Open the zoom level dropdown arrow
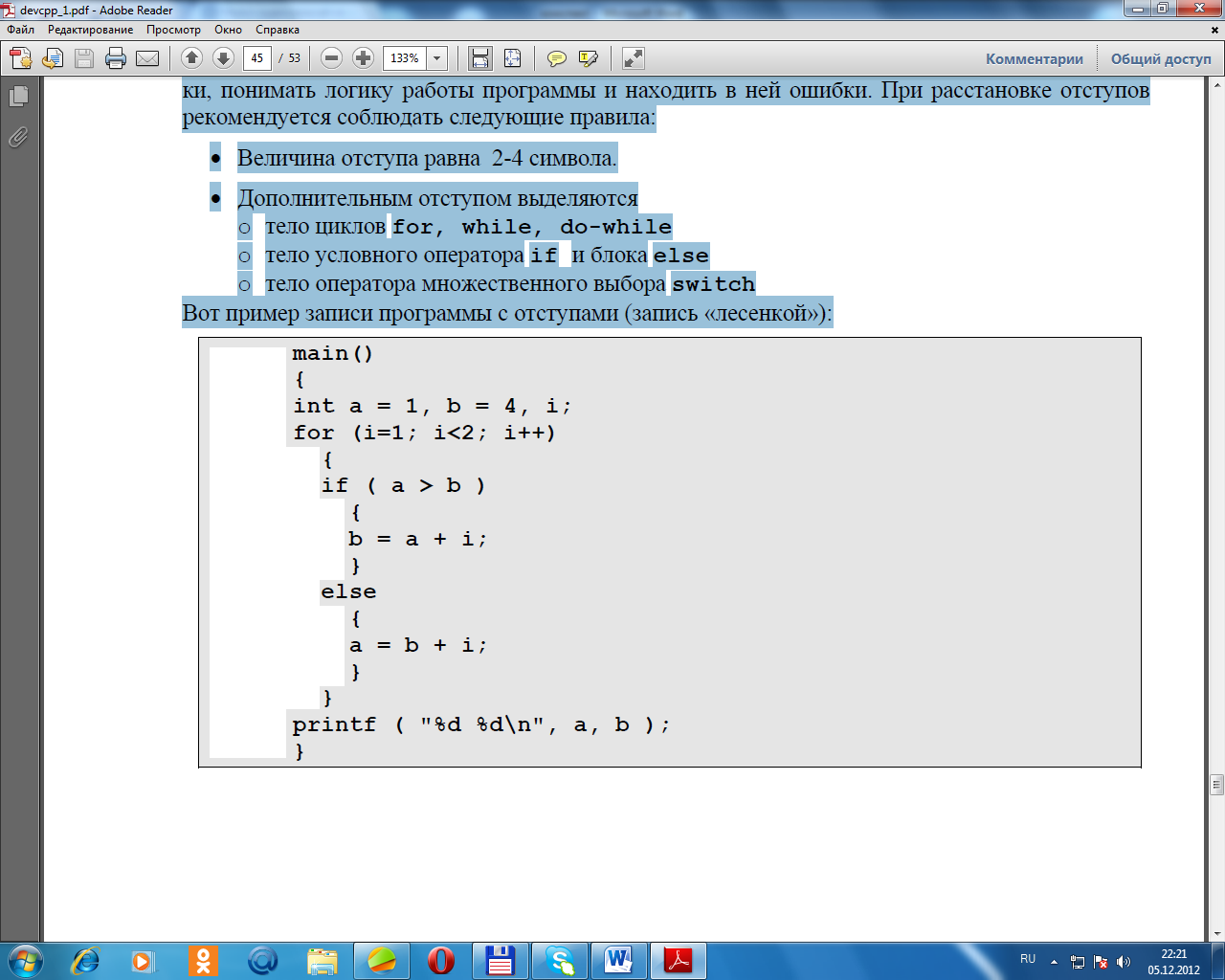 [437, 58]
